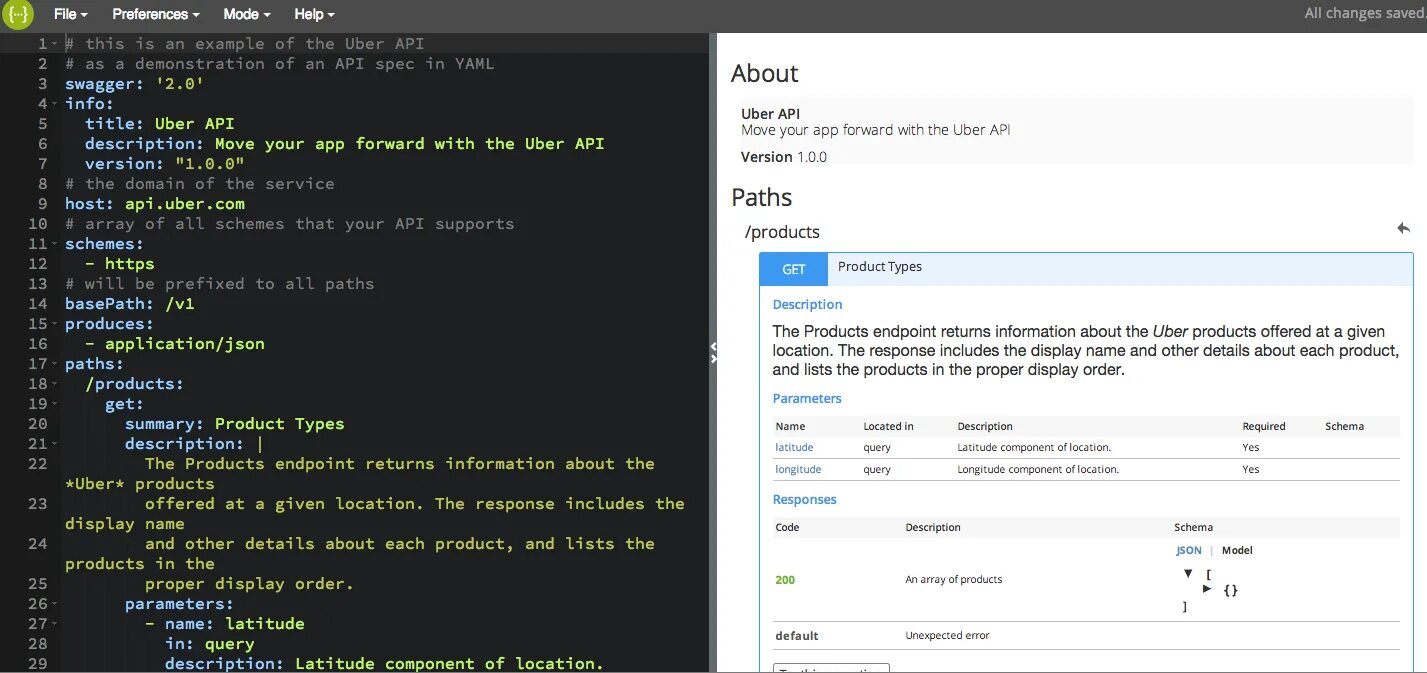
Task: Click 'Longitude component of location.' in parameters table
Action: 1038,469
